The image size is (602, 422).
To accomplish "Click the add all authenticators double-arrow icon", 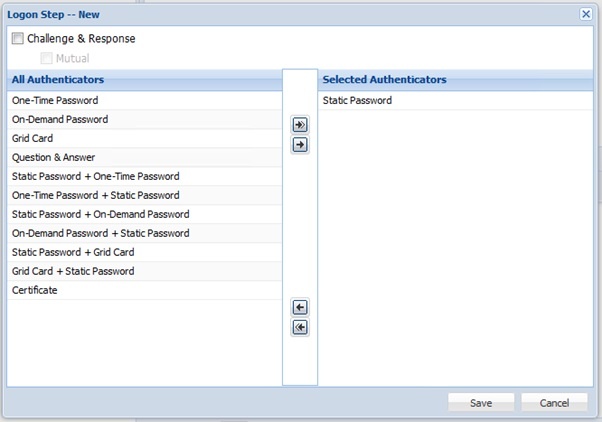I will (300, 125).
